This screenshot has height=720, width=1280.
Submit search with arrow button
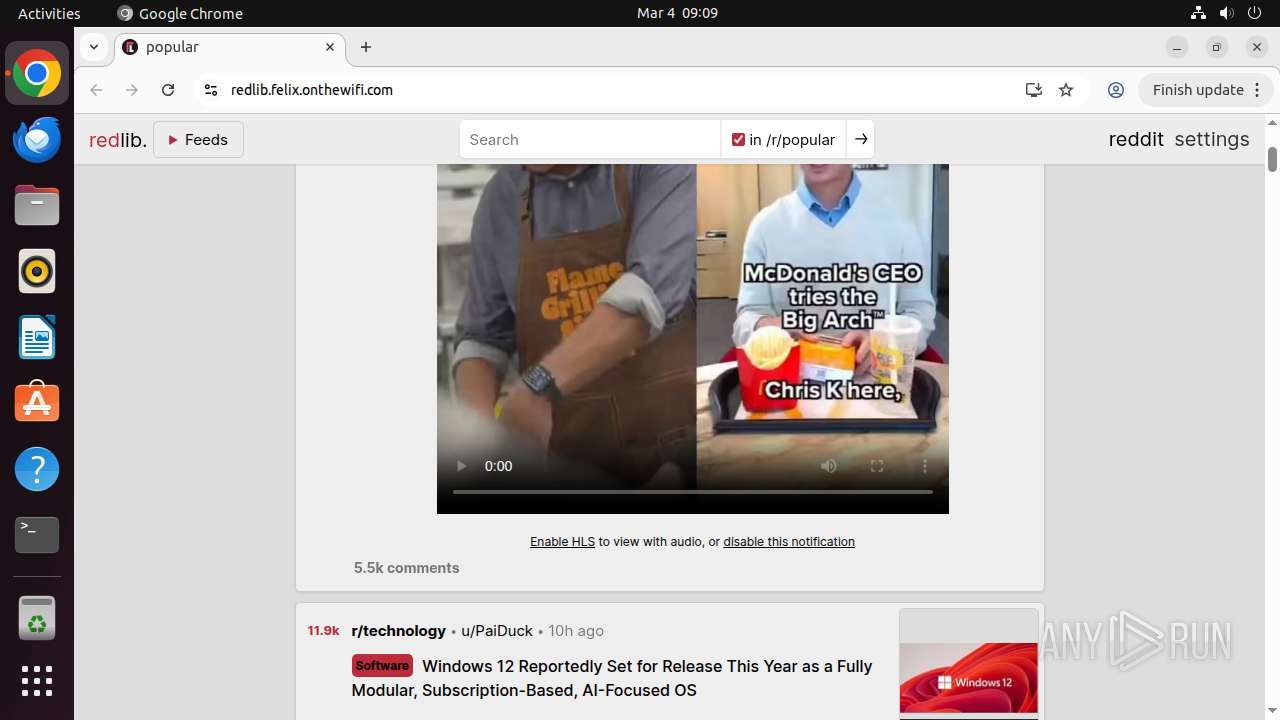point(861,140)
